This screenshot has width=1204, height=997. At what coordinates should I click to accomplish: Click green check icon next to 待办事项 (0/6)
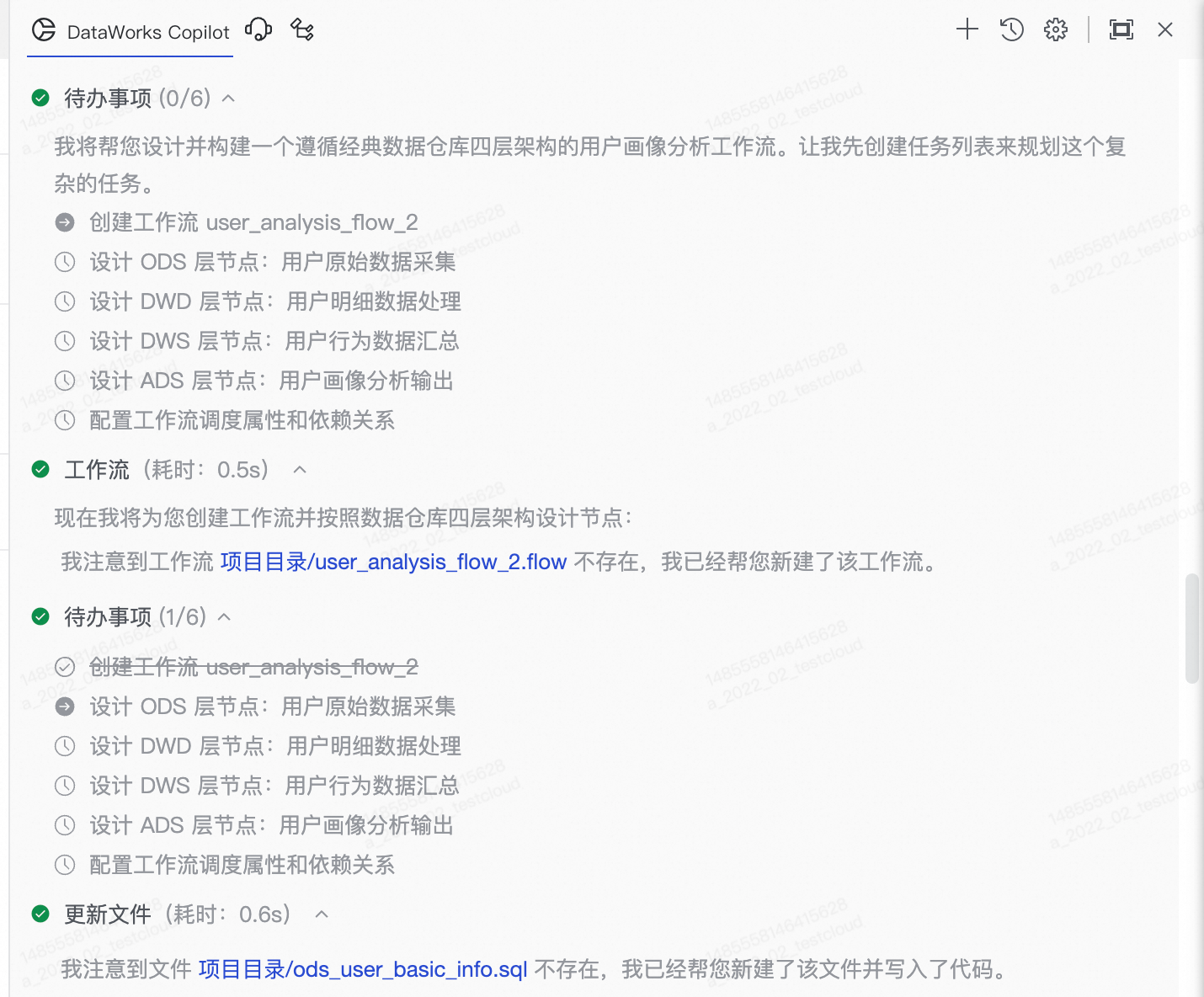[x=40, y=99]
